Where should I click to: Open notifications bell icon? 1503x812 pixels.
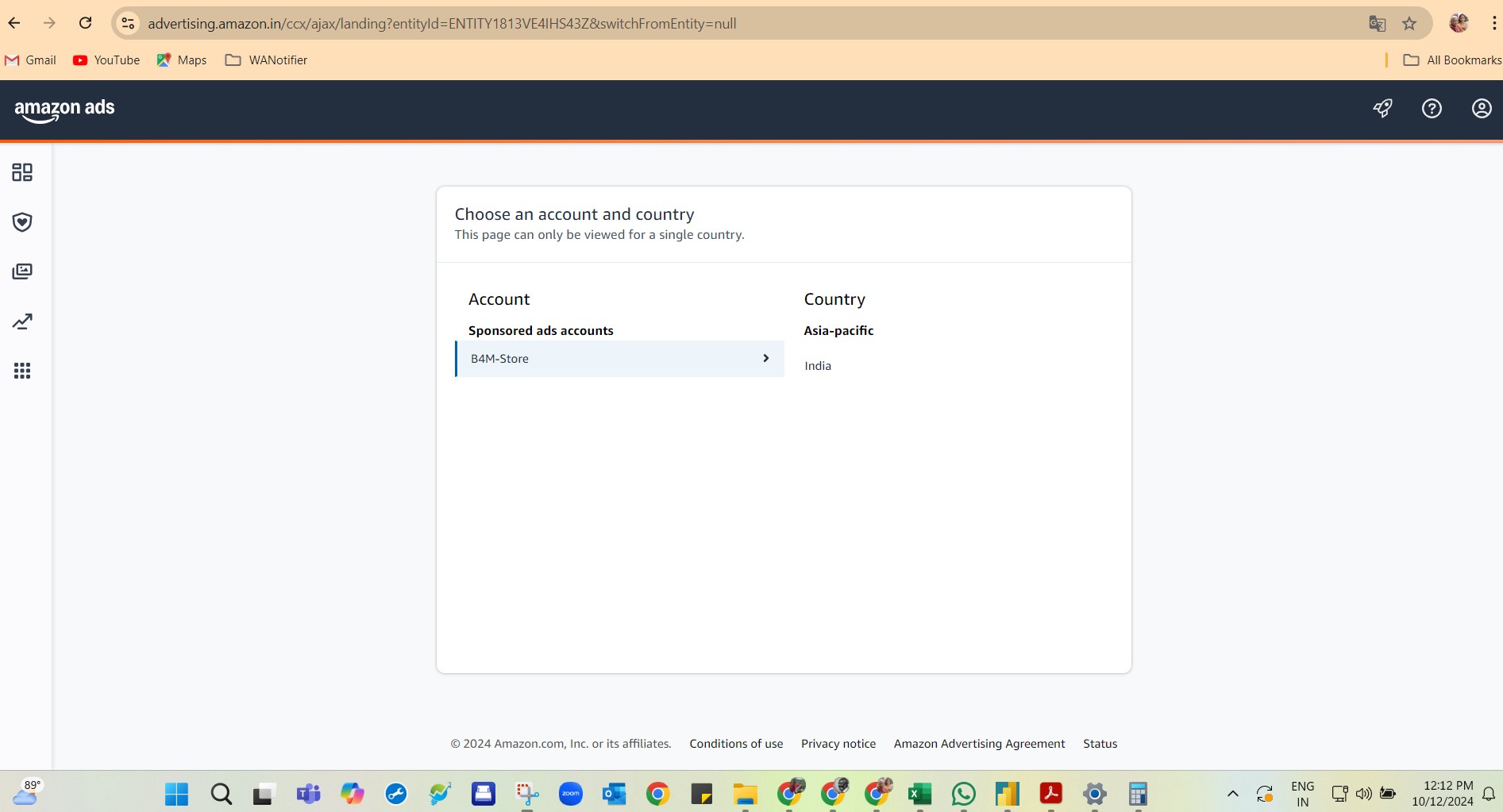pos(1490,794)
